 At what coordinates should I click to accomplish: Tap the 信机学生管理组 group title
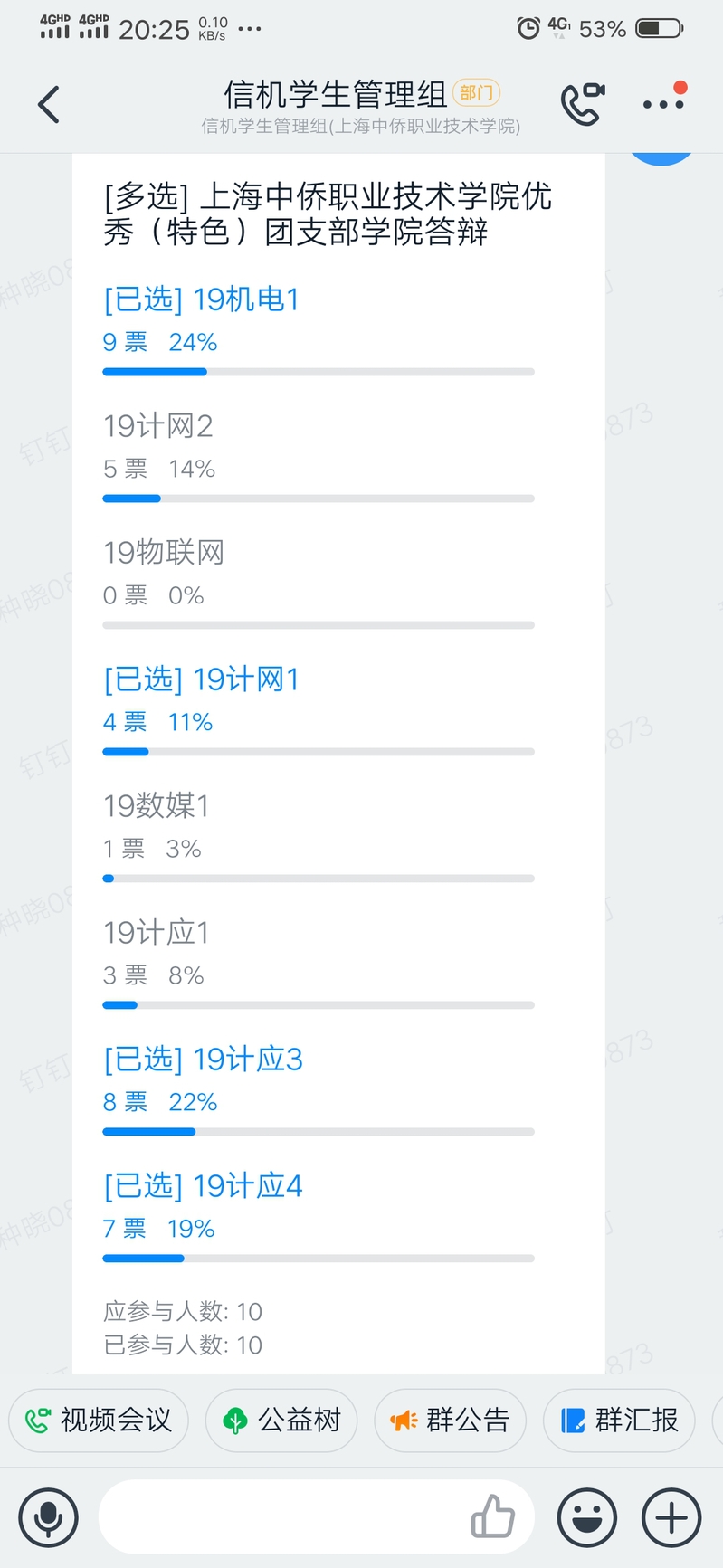point(335,94)
